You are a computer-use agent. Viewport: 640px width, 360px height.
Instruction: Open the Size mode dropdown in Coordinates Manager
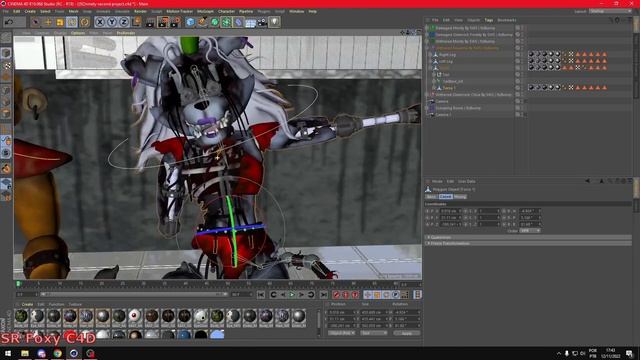click(374, 333)
